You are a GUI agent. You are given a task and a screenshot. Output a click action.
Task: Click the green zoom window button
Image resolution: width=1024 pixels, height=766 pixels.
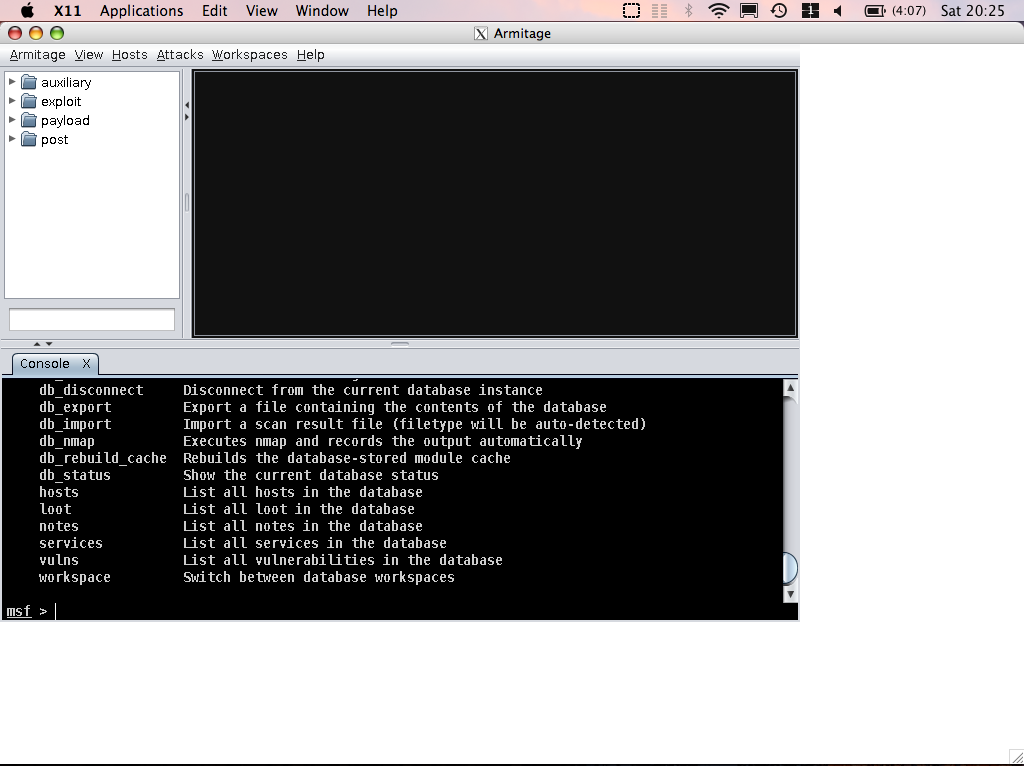point(57,33)
